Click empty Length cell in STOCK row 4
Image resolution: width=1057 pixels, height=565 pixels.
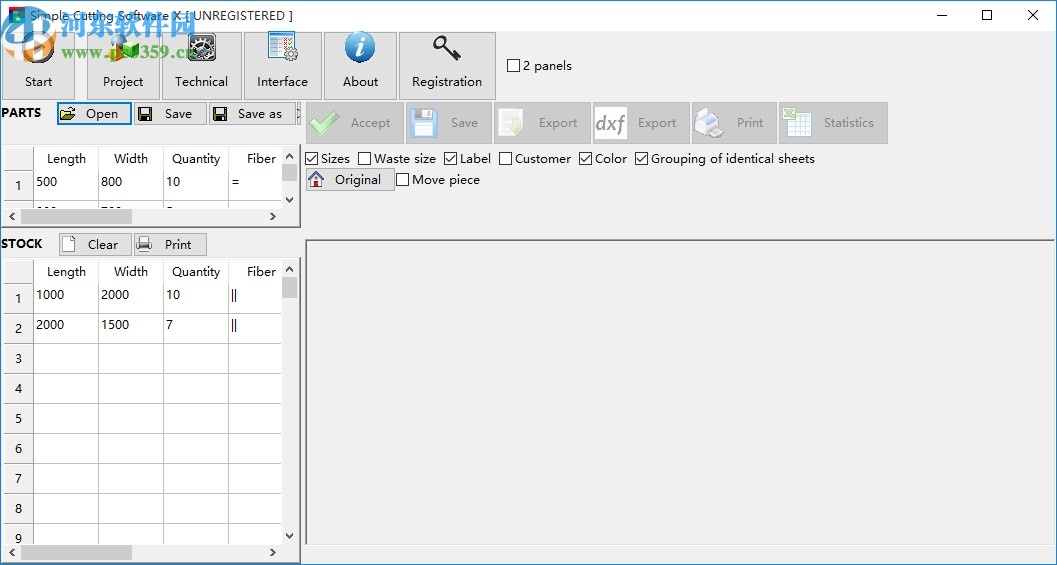tap(66, 389)
